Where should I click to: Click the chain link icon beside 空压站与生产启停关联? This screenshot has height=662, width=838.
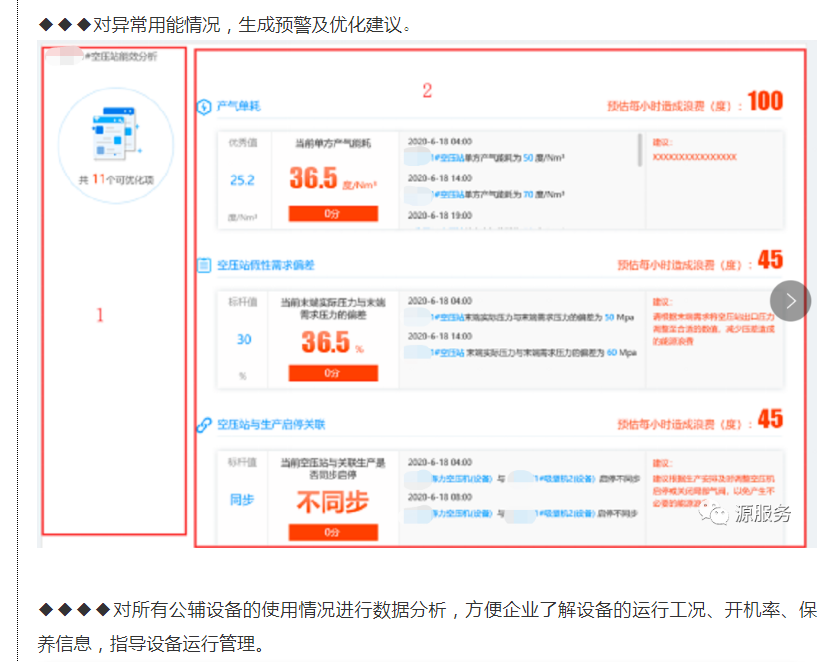tap(204, 424)
